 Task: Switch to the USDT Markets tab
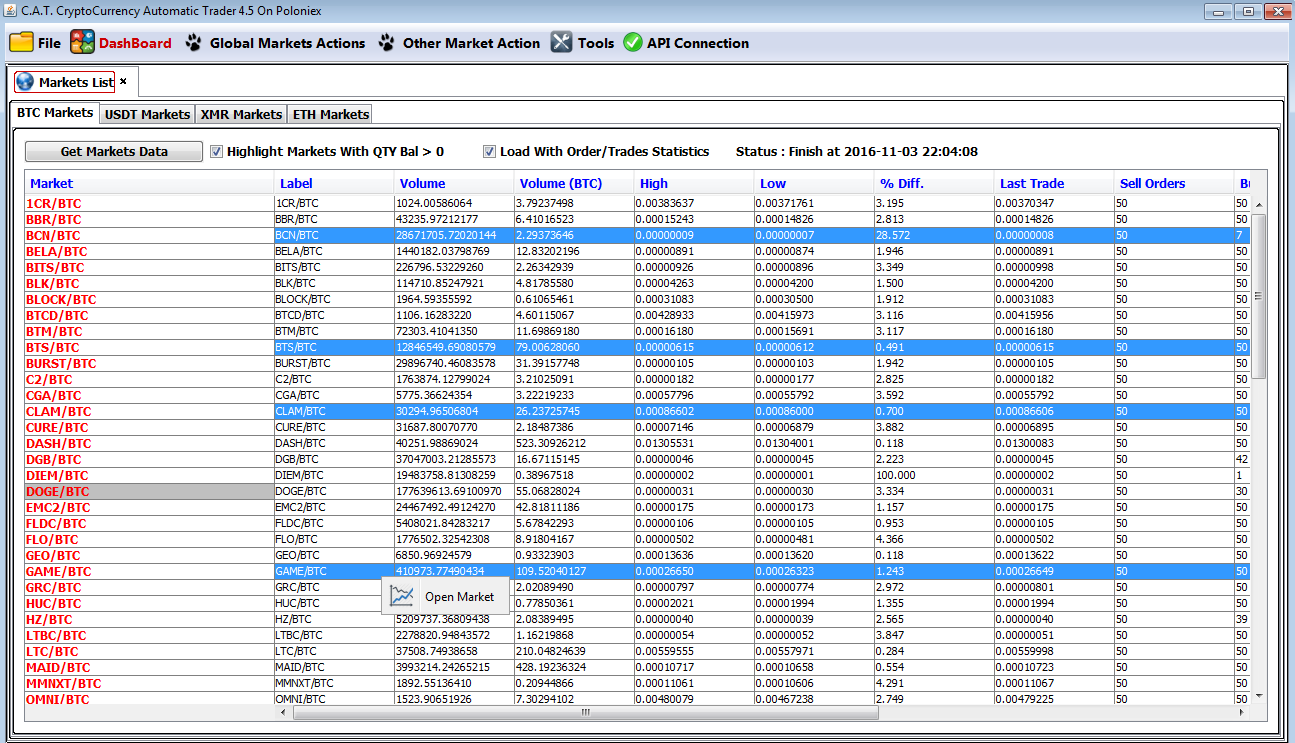(147, 114)
